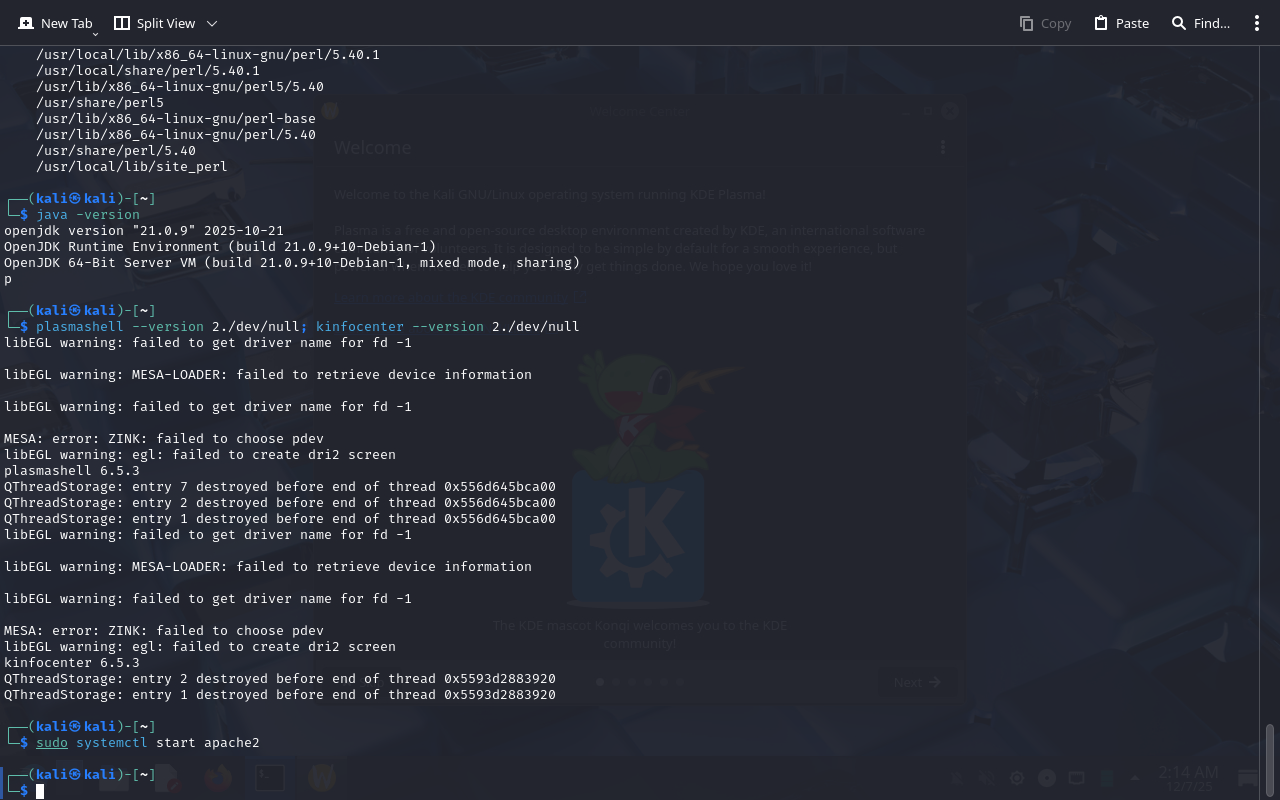Screen dimensions: 1280x800
Task: Click the "plasmashell 6.5.3" output line
Action: 72,471
